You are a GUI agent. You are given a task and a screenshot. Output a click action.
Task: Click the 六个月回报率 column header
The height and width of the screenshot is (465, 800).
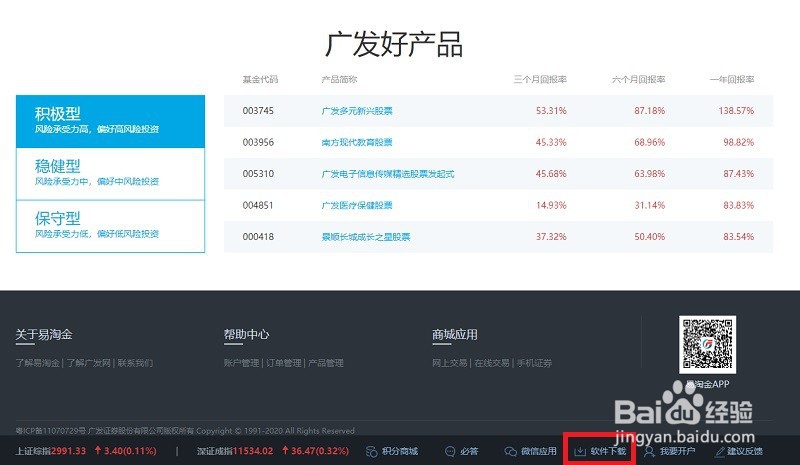[x=639, y=80]
